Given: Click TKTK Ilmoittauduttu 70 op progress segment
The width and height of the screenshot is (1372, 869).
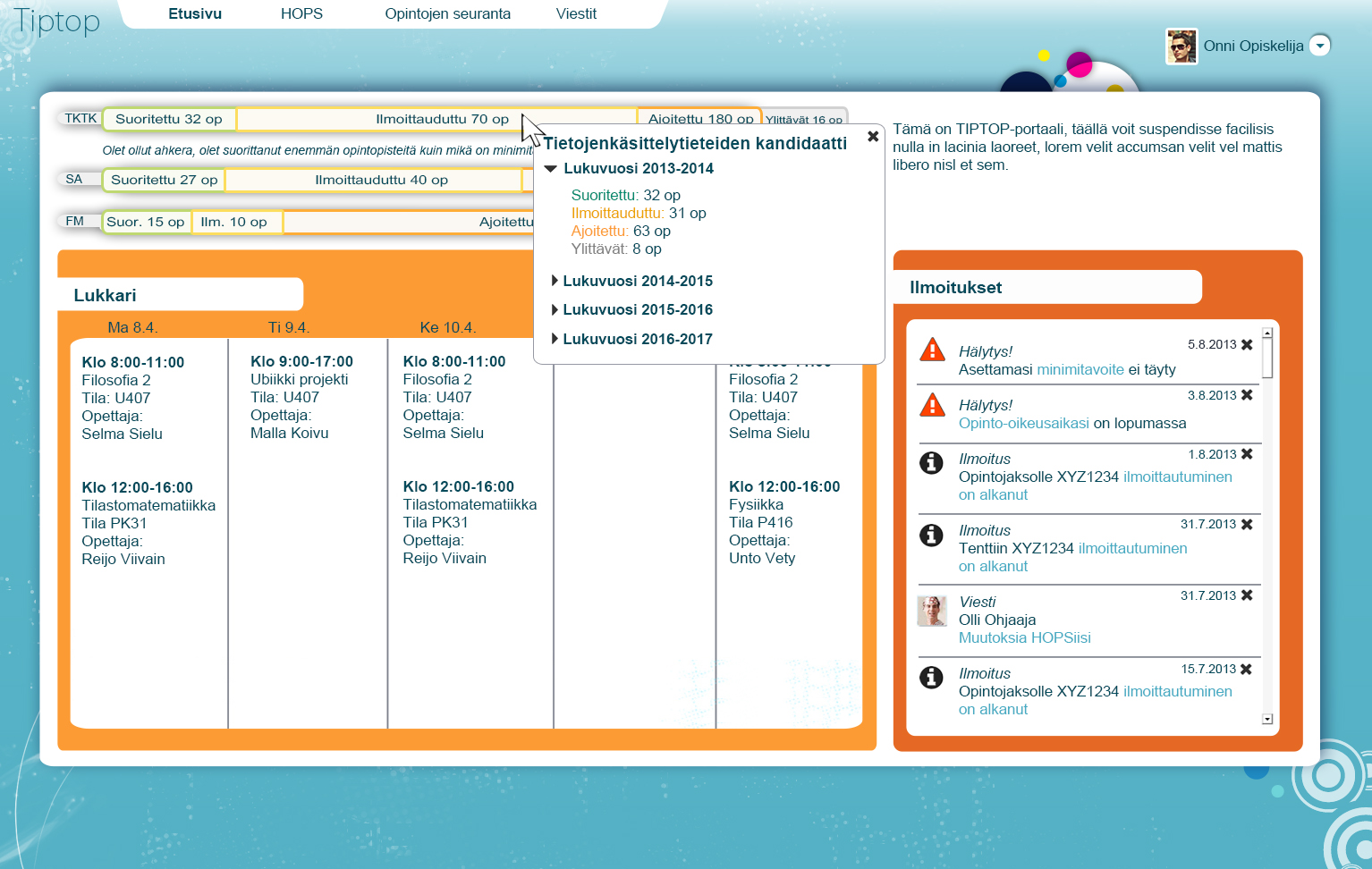Looking at the screenshot, I should coord(437,119).
